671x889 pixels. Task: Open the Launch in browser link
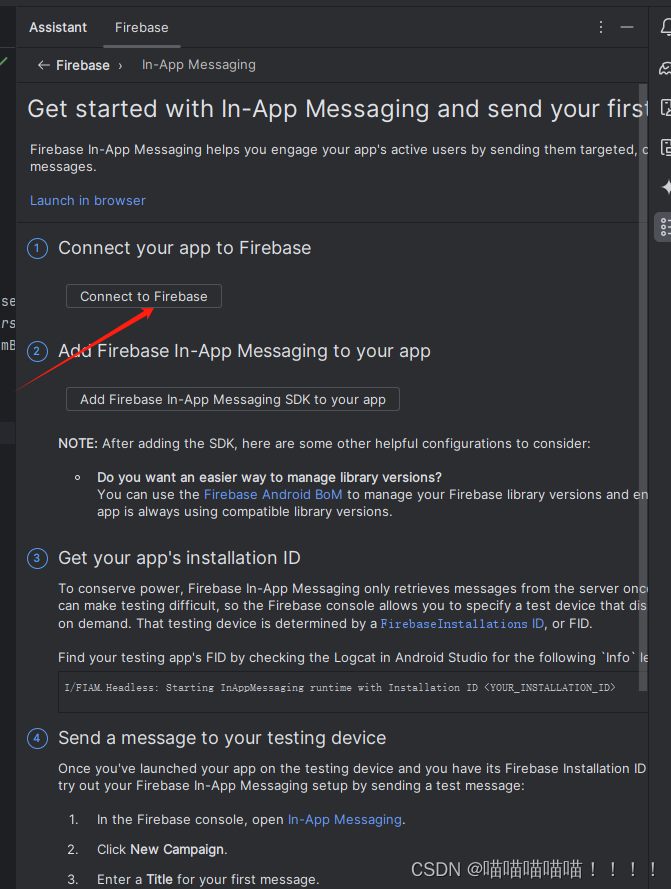click(88, 200)
